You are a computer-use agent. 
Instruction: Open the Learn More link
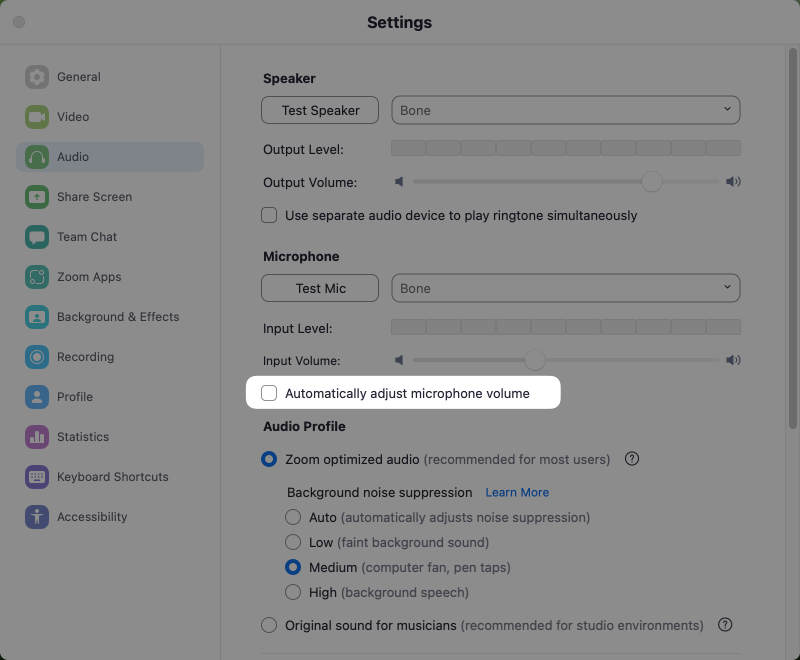[517, 492]
